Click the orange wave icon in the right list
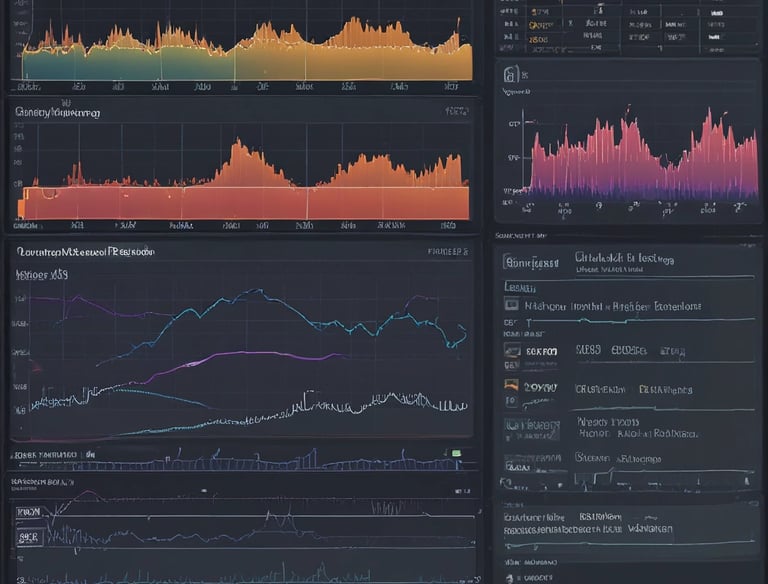This screenshot has width=768, height=584. (x=511, y=385)
